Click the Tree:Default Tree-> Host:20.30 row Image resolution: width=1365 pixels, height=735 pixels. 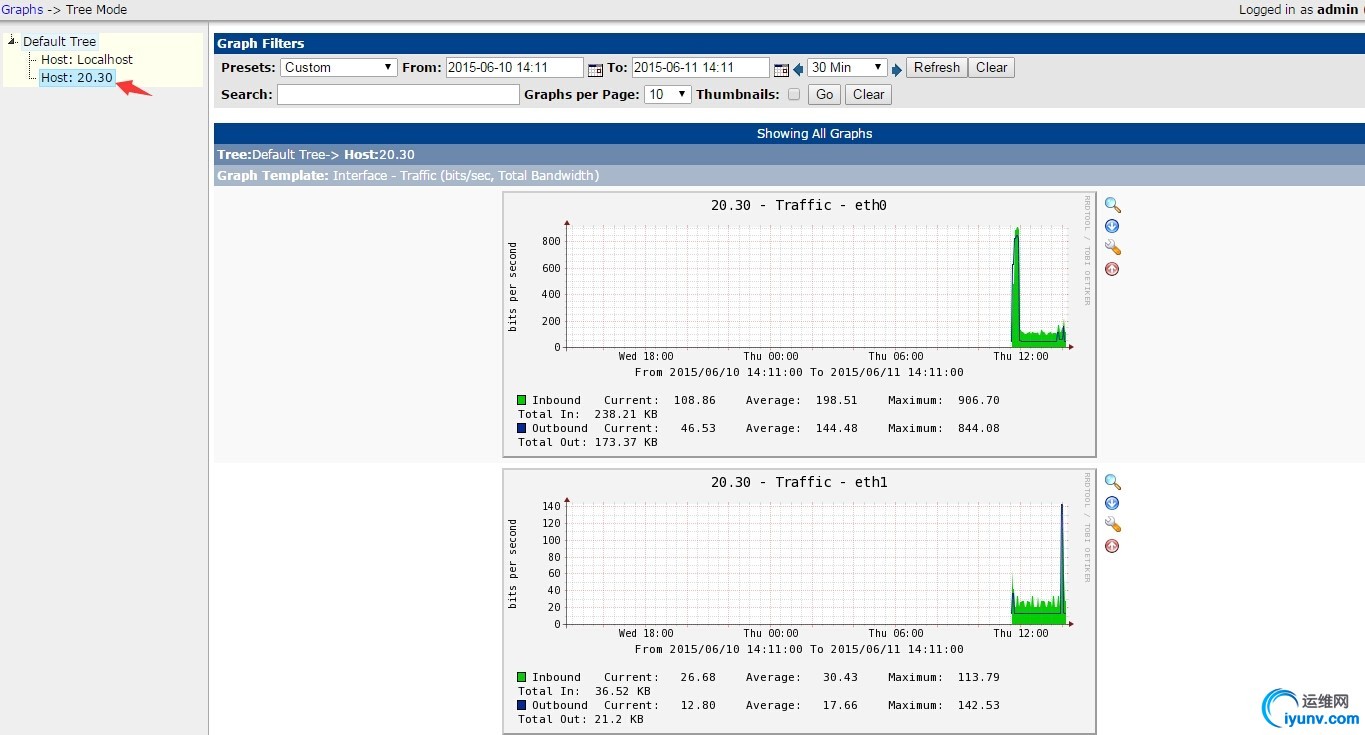[x=789, y=155]
